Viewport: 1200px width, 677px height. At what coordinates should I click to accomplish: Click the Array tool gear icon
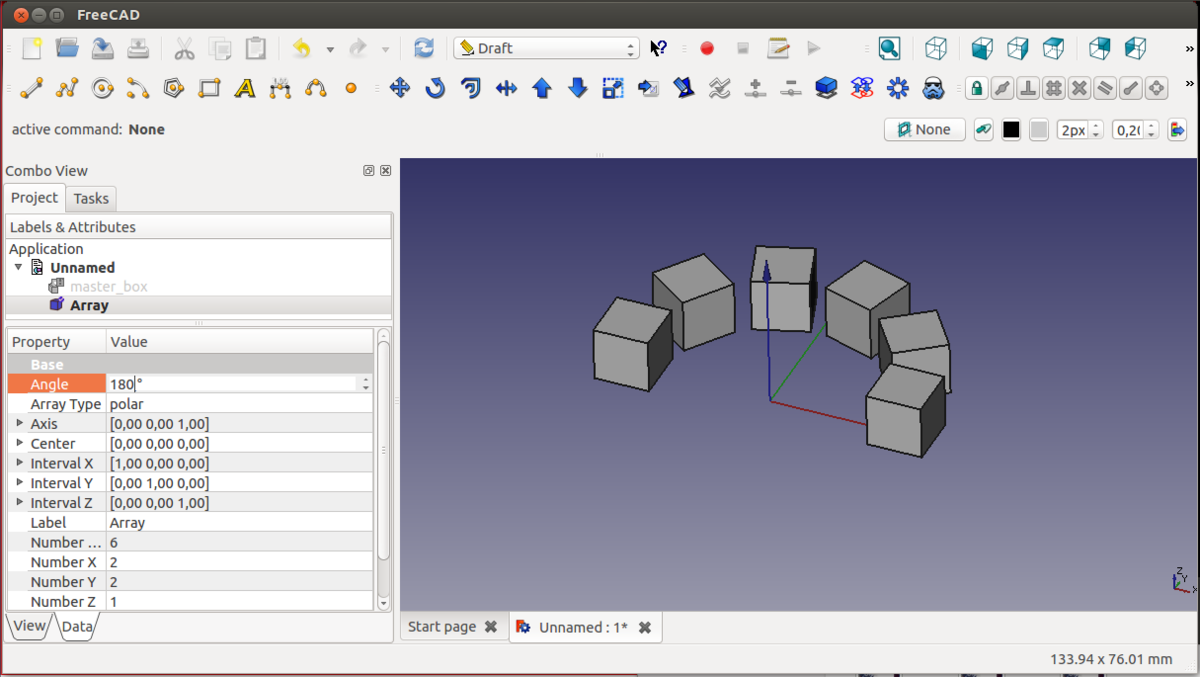click(x=897, y=88)
